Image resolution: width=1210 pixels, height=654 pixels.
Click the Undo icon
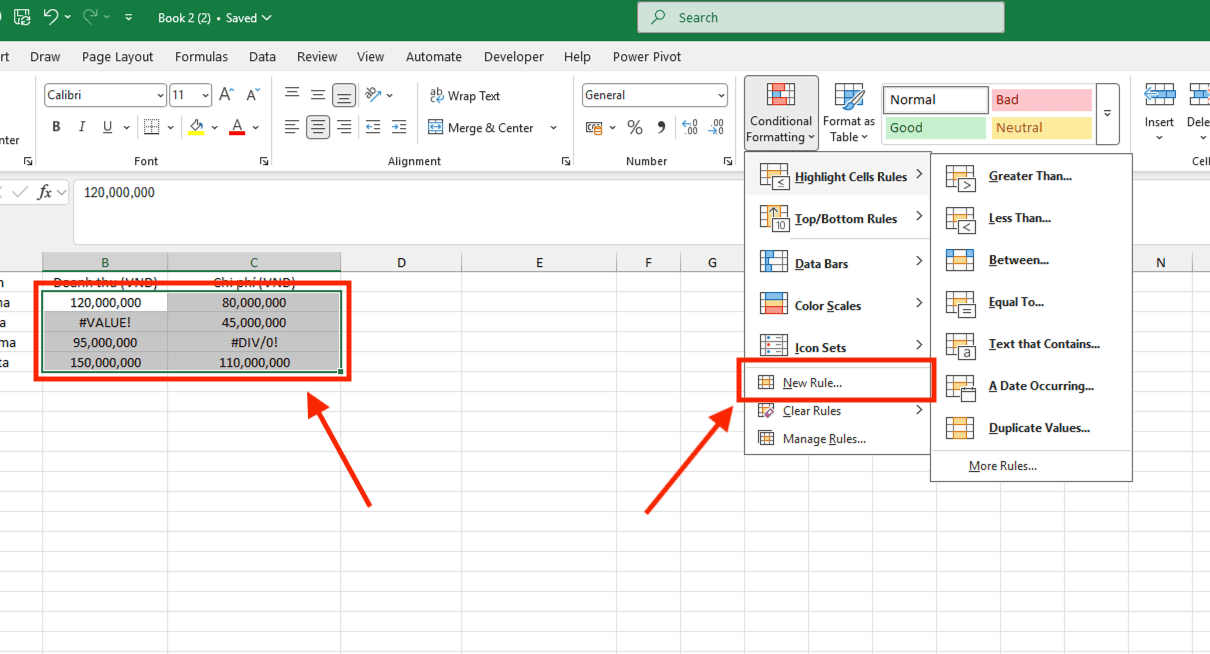(50, 17)
